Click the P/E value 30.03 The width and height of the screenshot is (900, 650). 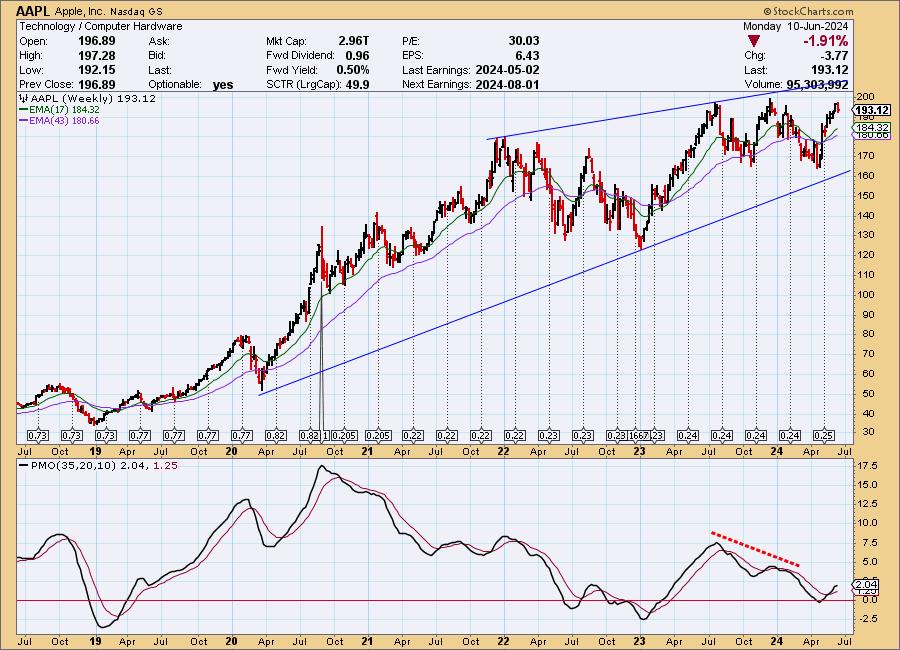(x=523, y=41)
